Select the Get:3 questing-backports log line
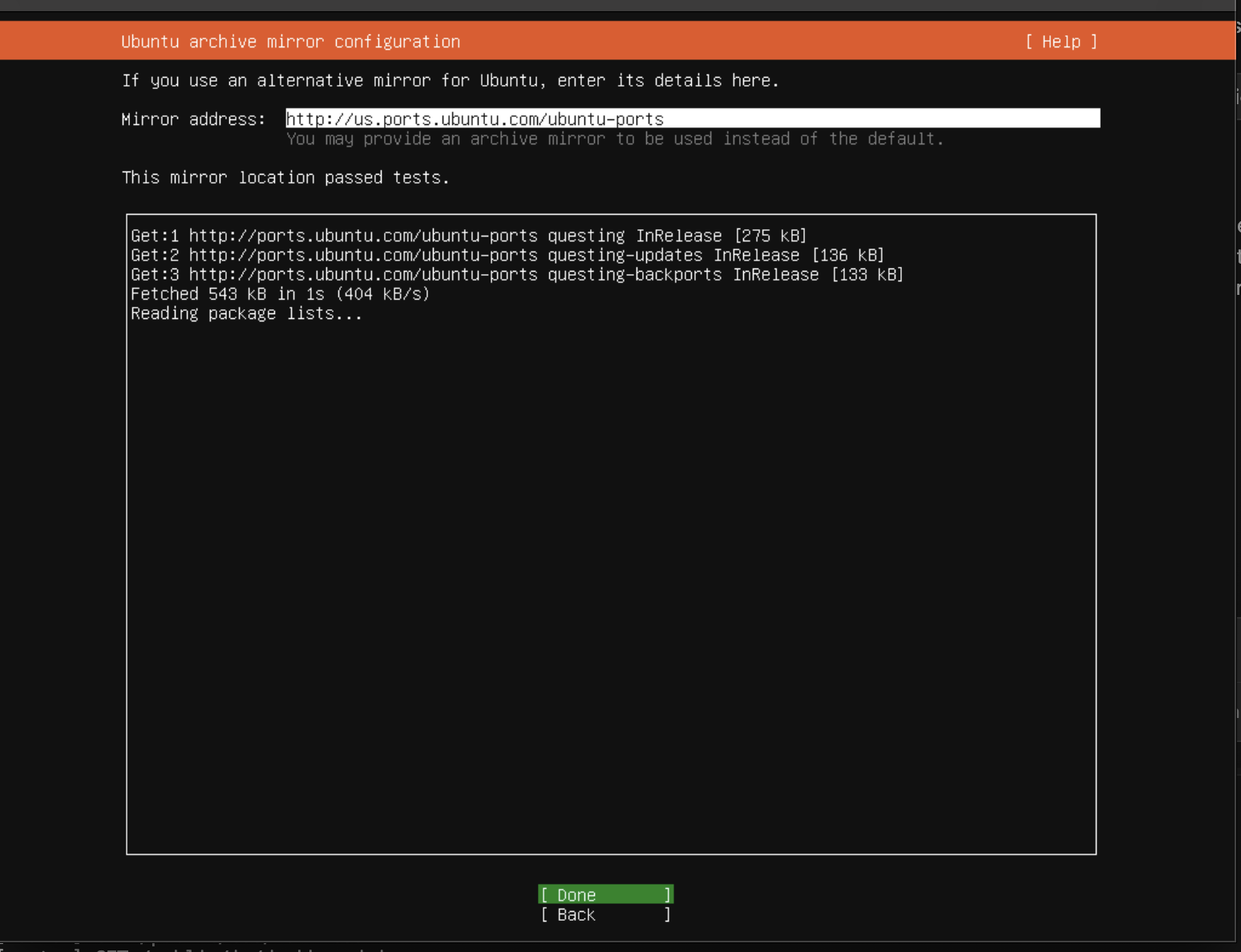The width and height of the screenshot is (1241, 952). coord(517,274)
